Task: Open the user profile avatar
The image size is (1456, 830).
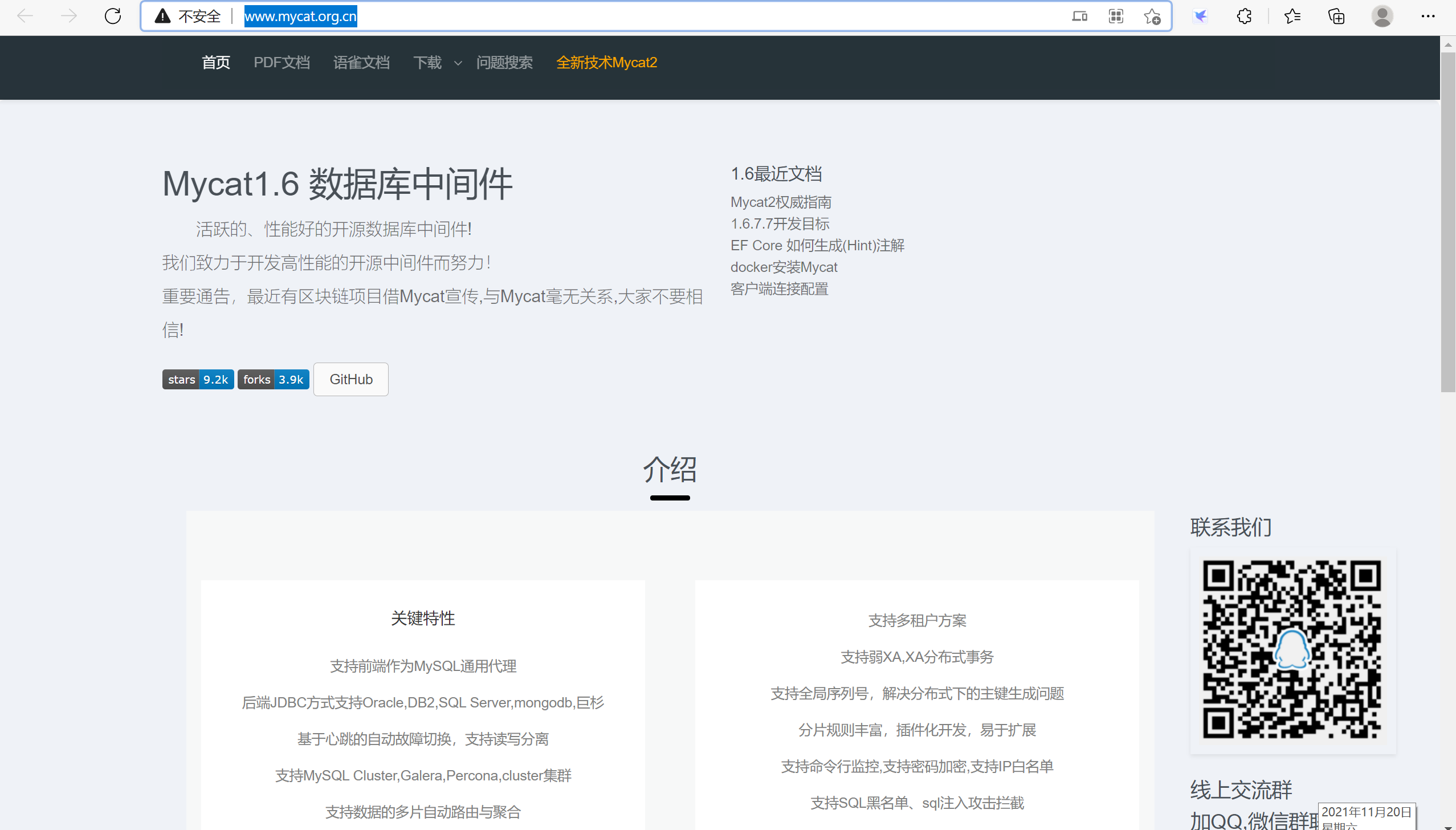Action: click(x=1382, y=16)
